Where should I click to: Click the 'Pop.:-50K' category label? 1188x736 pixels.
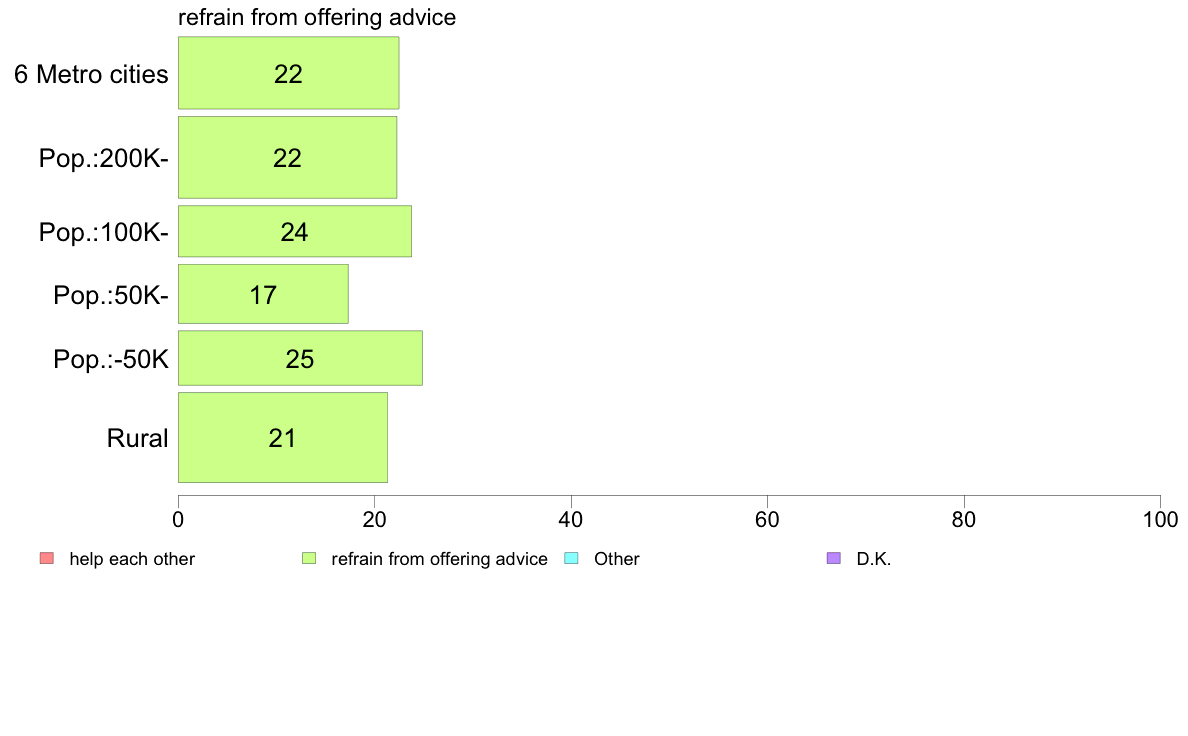click(x=111, y=359)
